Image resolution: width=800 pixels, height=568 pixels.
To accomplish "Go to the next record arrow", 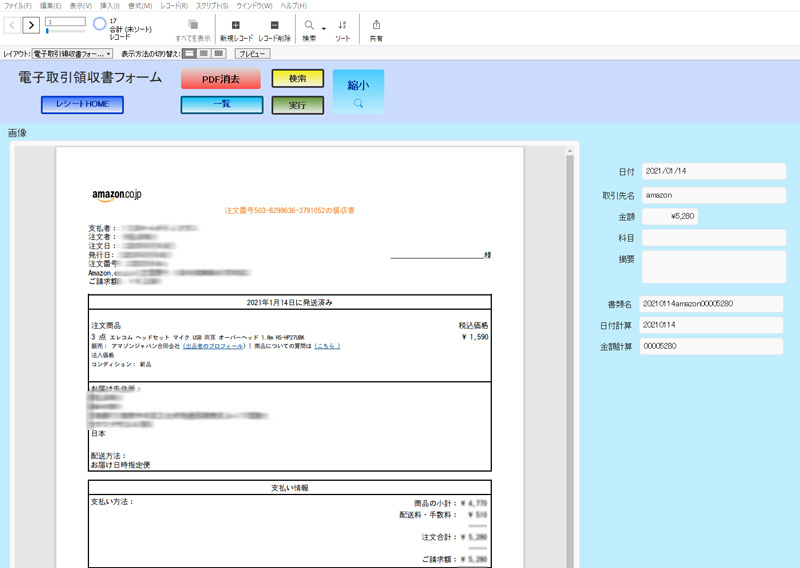I will pyautogui.click(x=32, y=25).
